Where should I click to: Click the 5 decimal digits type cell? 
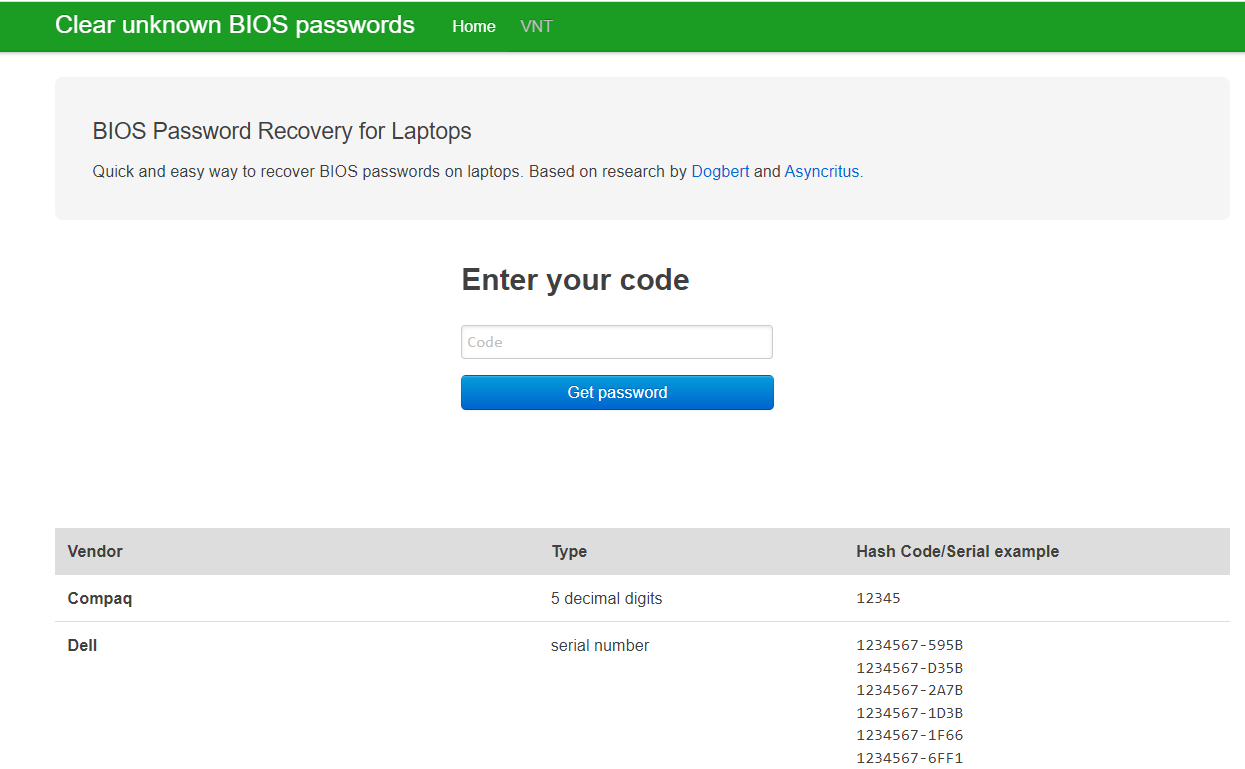point(606,598)
